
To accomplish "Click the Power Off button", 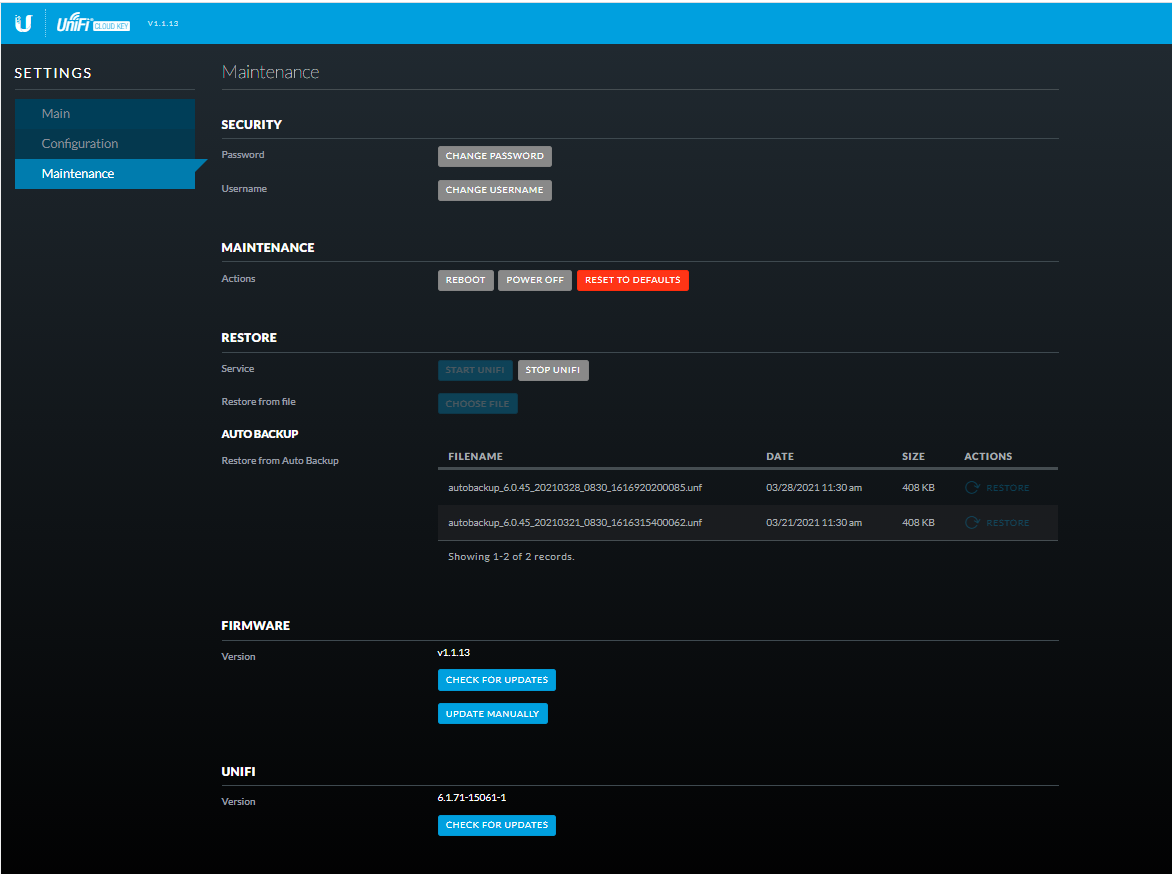I will (535, 280).
